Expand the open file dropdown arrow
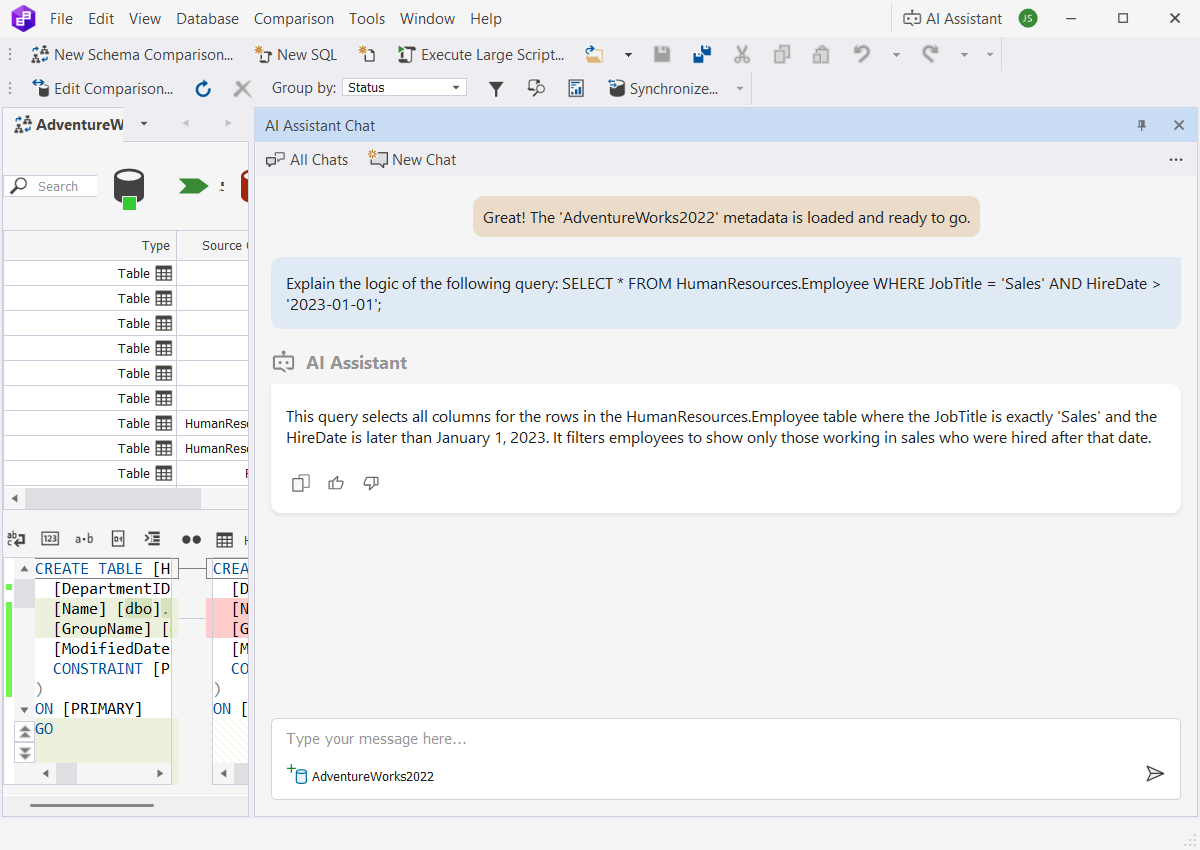This screenshot has height=850, width=1200. click(x=628, y=55)
